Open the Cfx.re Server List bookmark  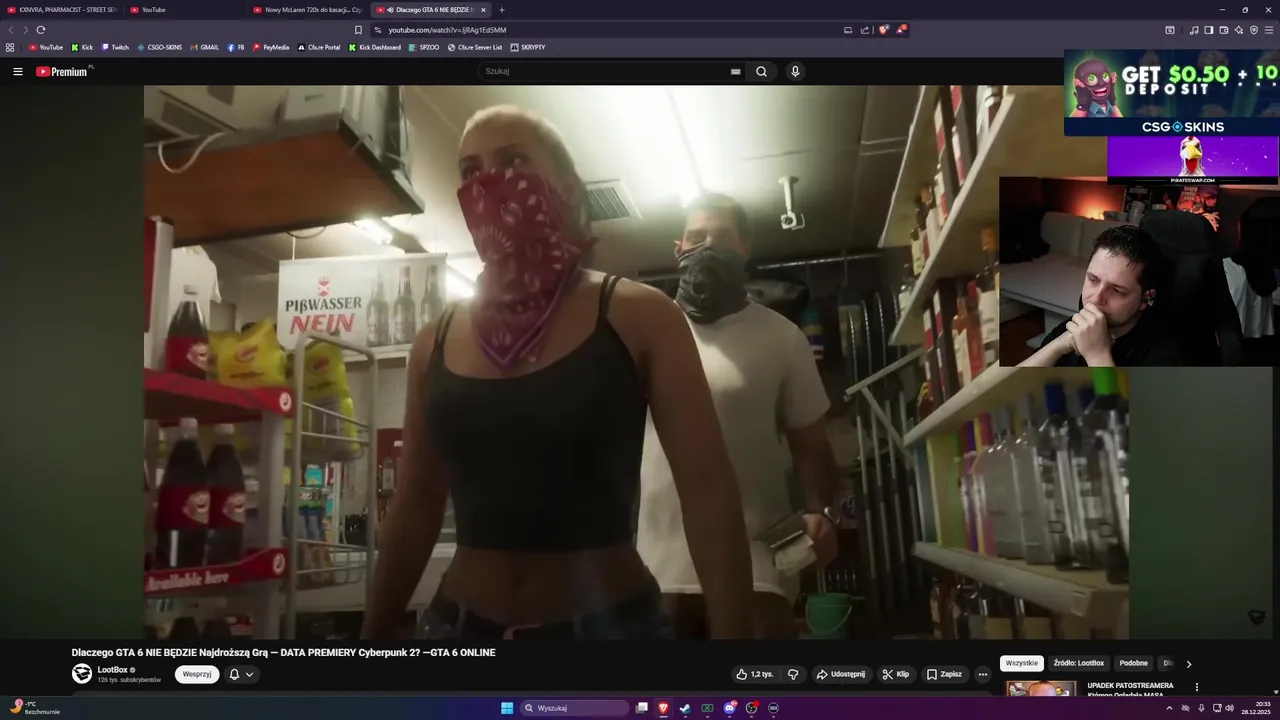tap(475, 47)
